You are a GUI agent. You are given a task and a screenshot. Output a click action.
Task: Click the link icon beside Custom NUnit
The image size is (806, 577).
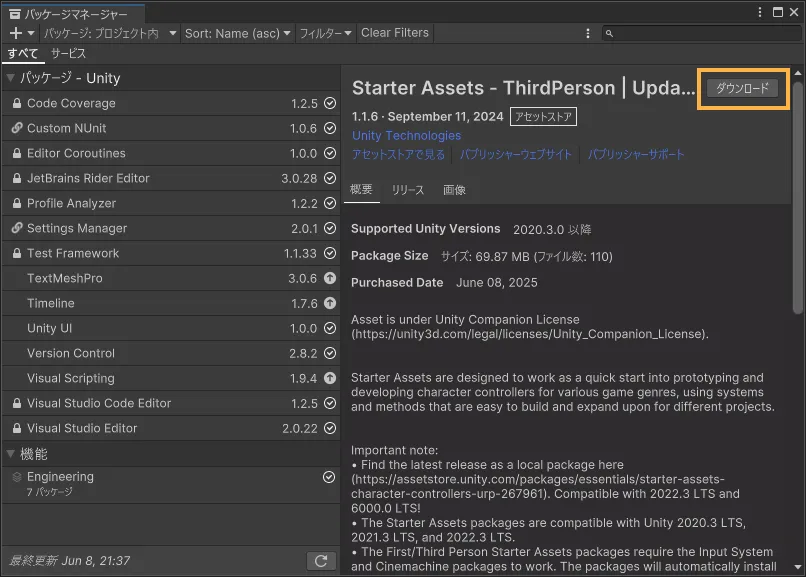(17, 128)
